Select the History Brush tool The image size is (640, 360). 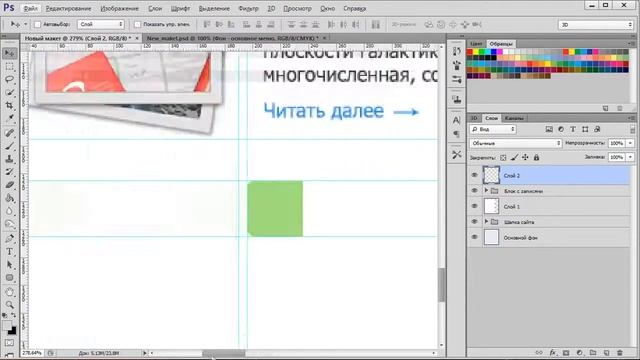(x=9, y=172)
